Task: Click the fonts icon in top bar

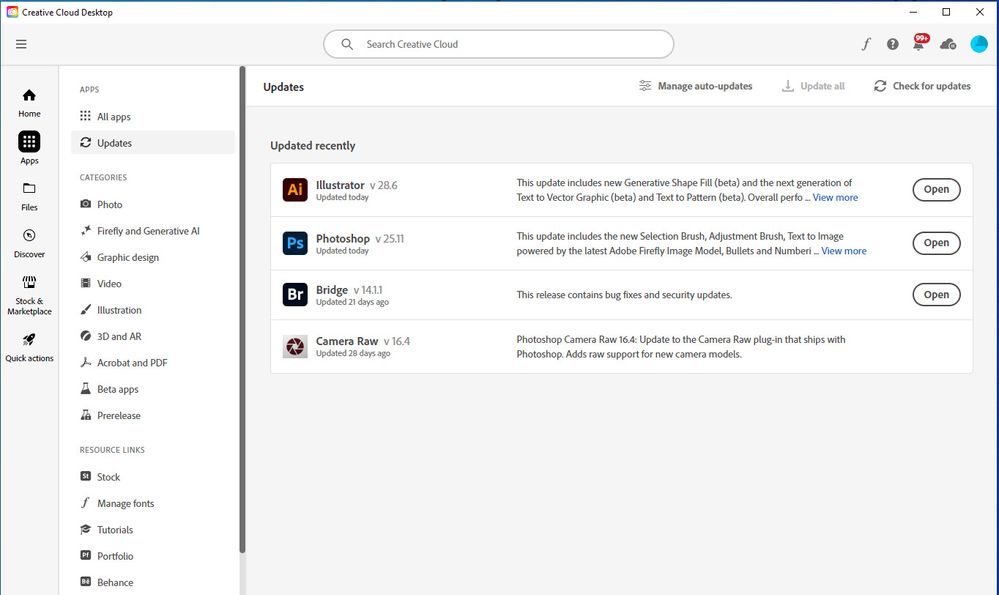Action: pyautogui.click(x=866, y=44)
